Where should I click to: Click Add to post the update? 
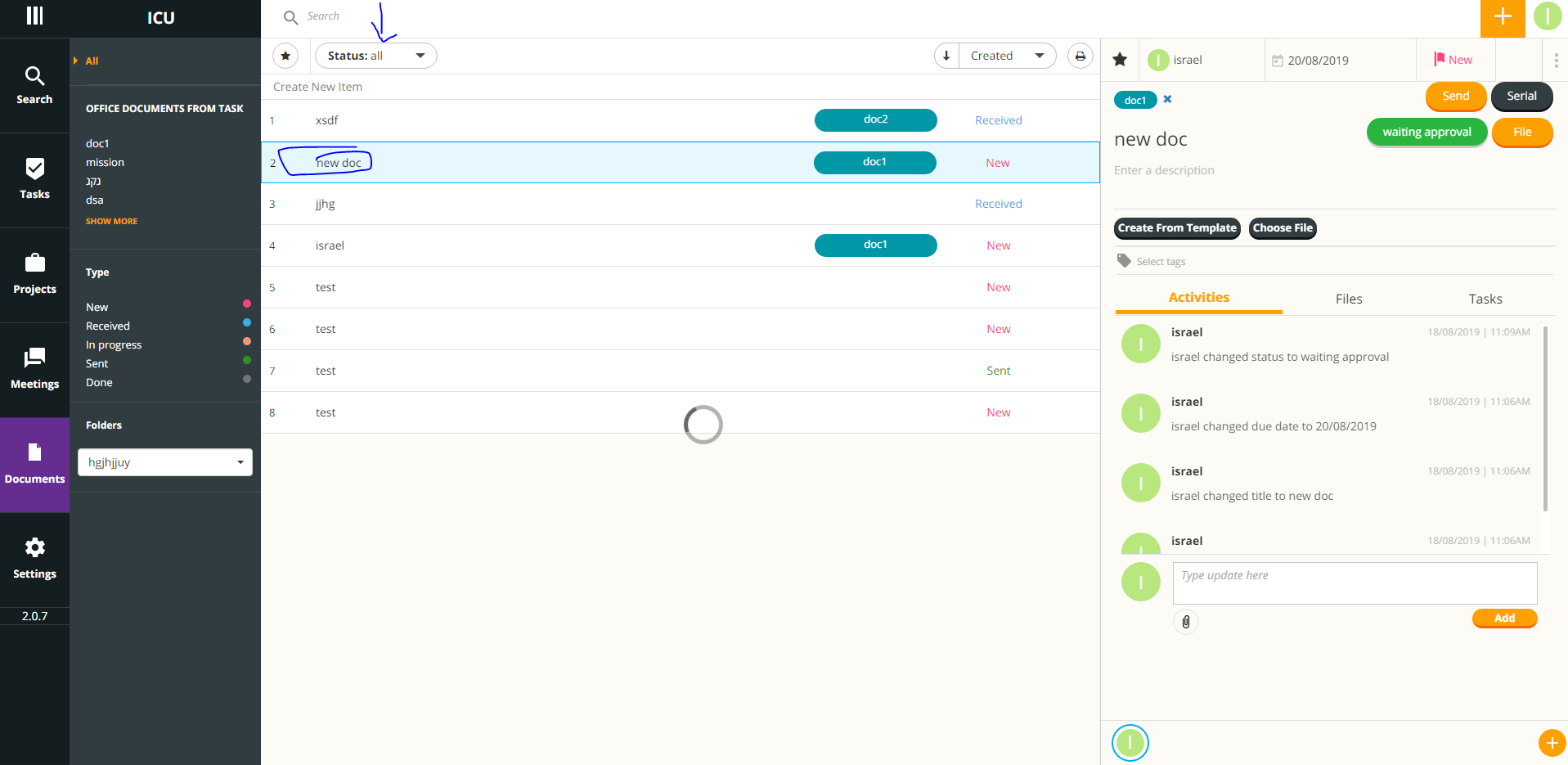(x=1504, y=619)
